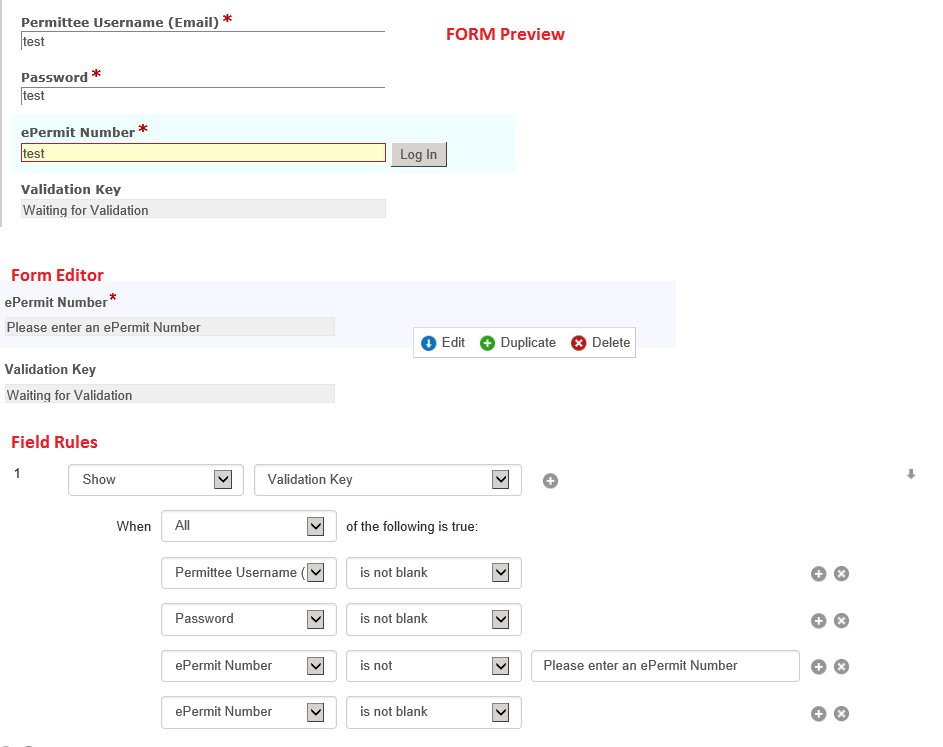Remove the last ePermit Number condition

842,713
